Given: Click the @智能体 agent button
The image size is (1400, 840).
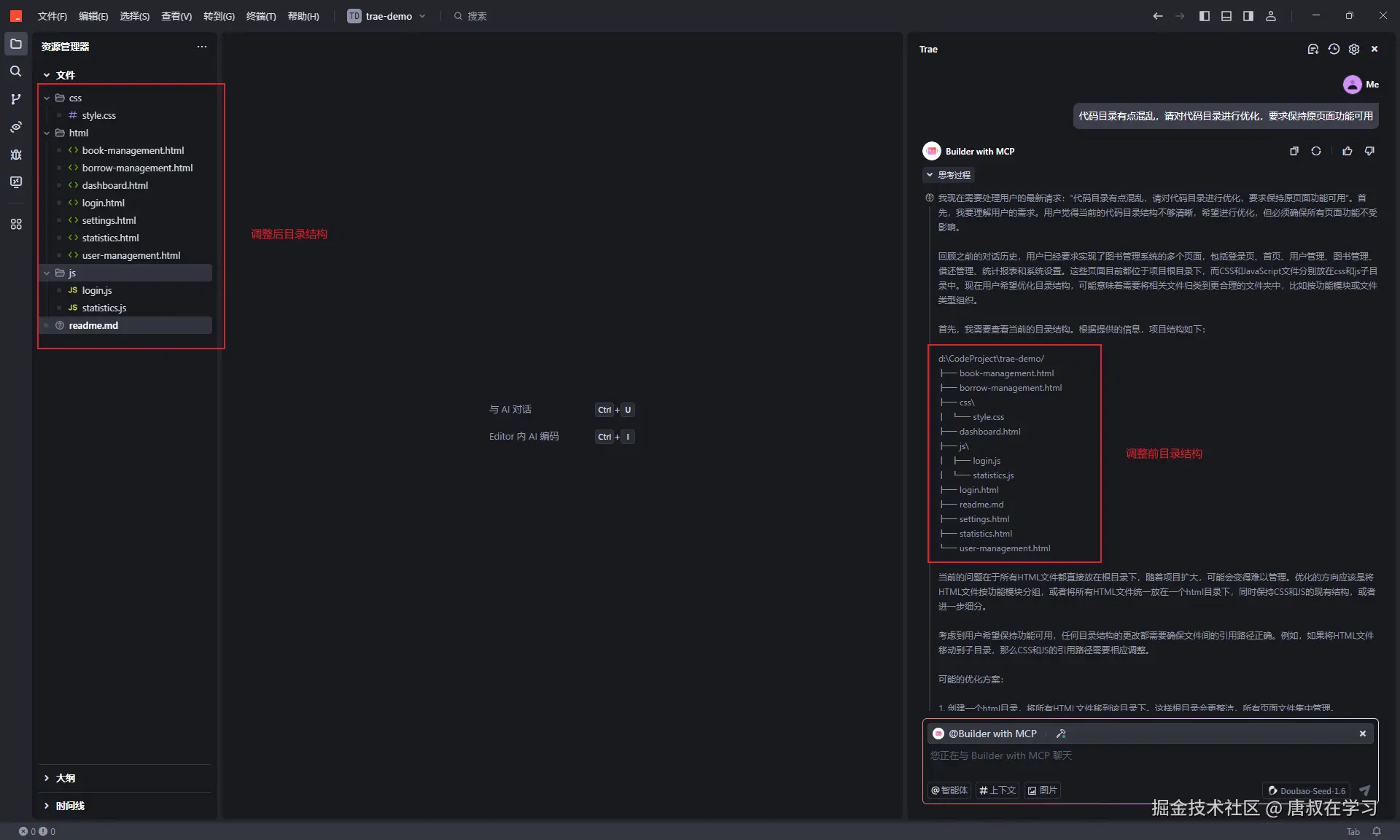Looking at the screenshot, I should click(949, 790).
